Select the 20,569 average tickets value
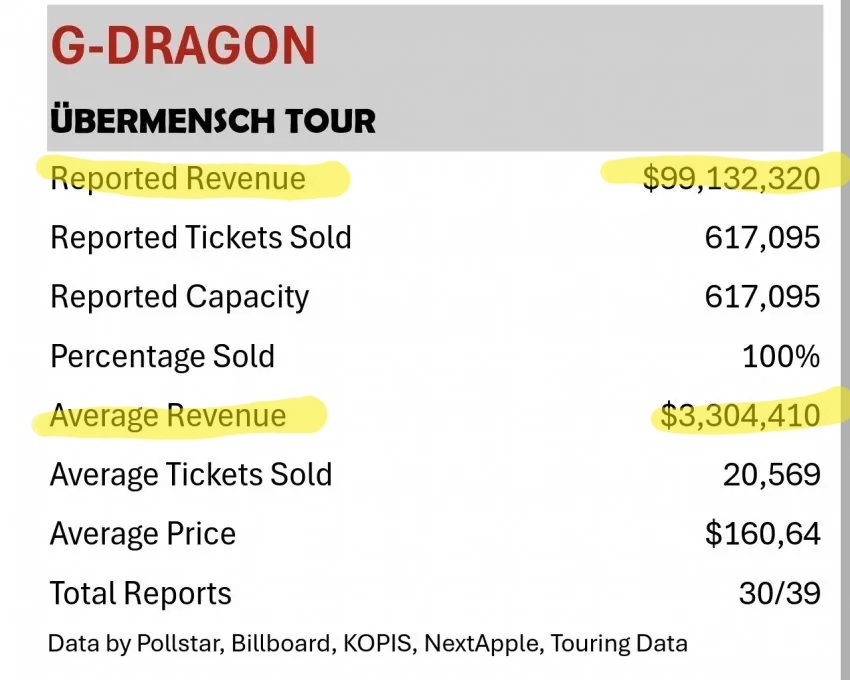This screenshot has height=680, width=850. pos(772,474)
